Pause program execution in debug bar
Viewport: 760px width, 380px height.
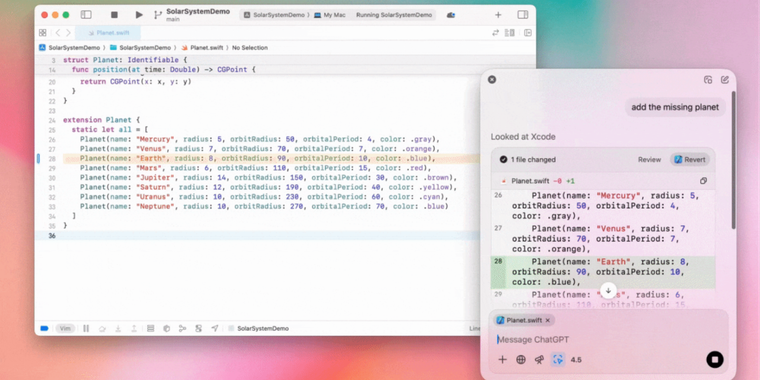click(x=86, y=328)
